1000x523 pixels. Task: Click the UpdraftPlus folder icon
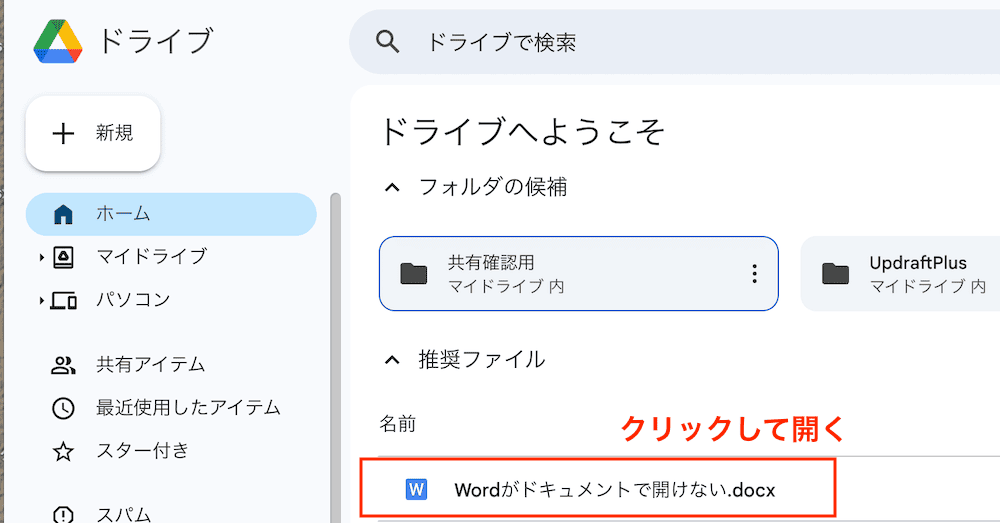point(835,273)
